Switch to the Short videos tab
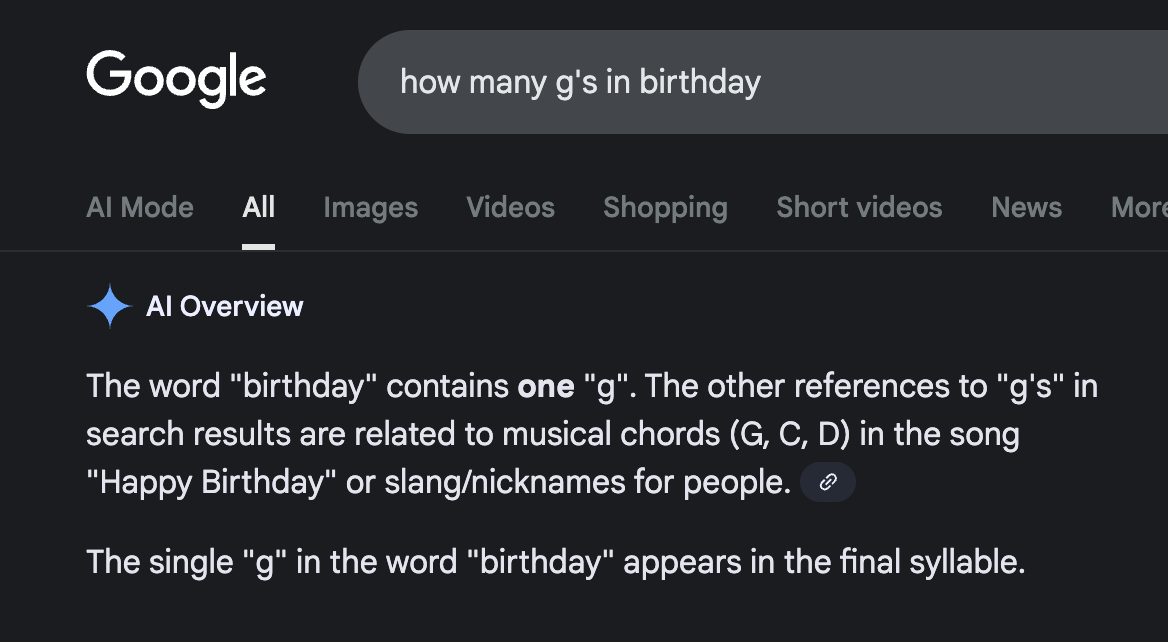Viewport: 1168px width, 642px height. 859,208
